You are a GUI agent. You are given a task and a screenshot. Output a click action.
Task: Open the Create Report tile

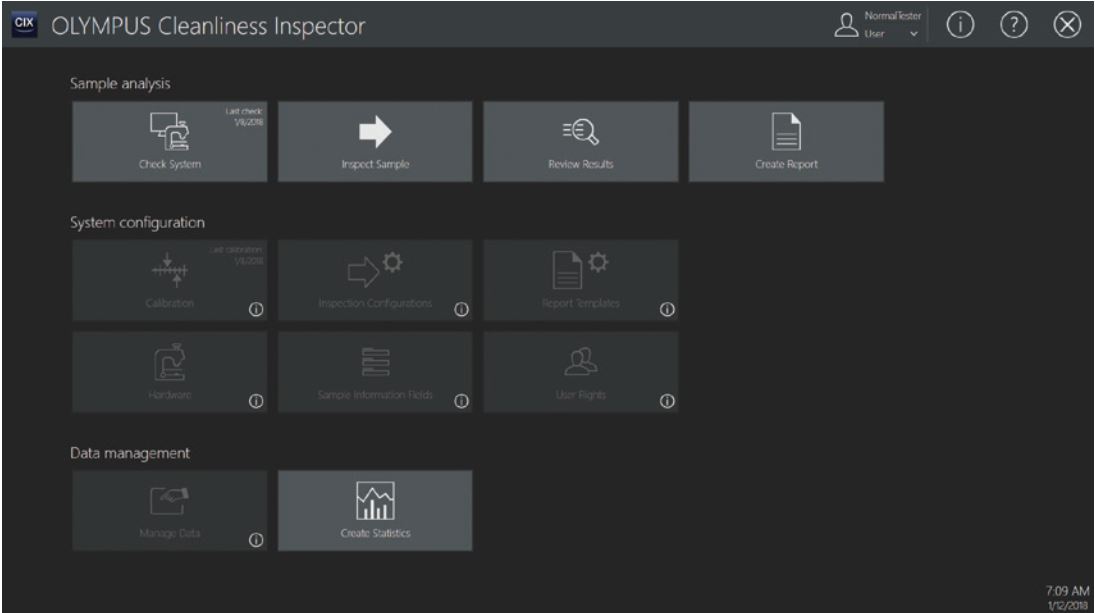786,142
